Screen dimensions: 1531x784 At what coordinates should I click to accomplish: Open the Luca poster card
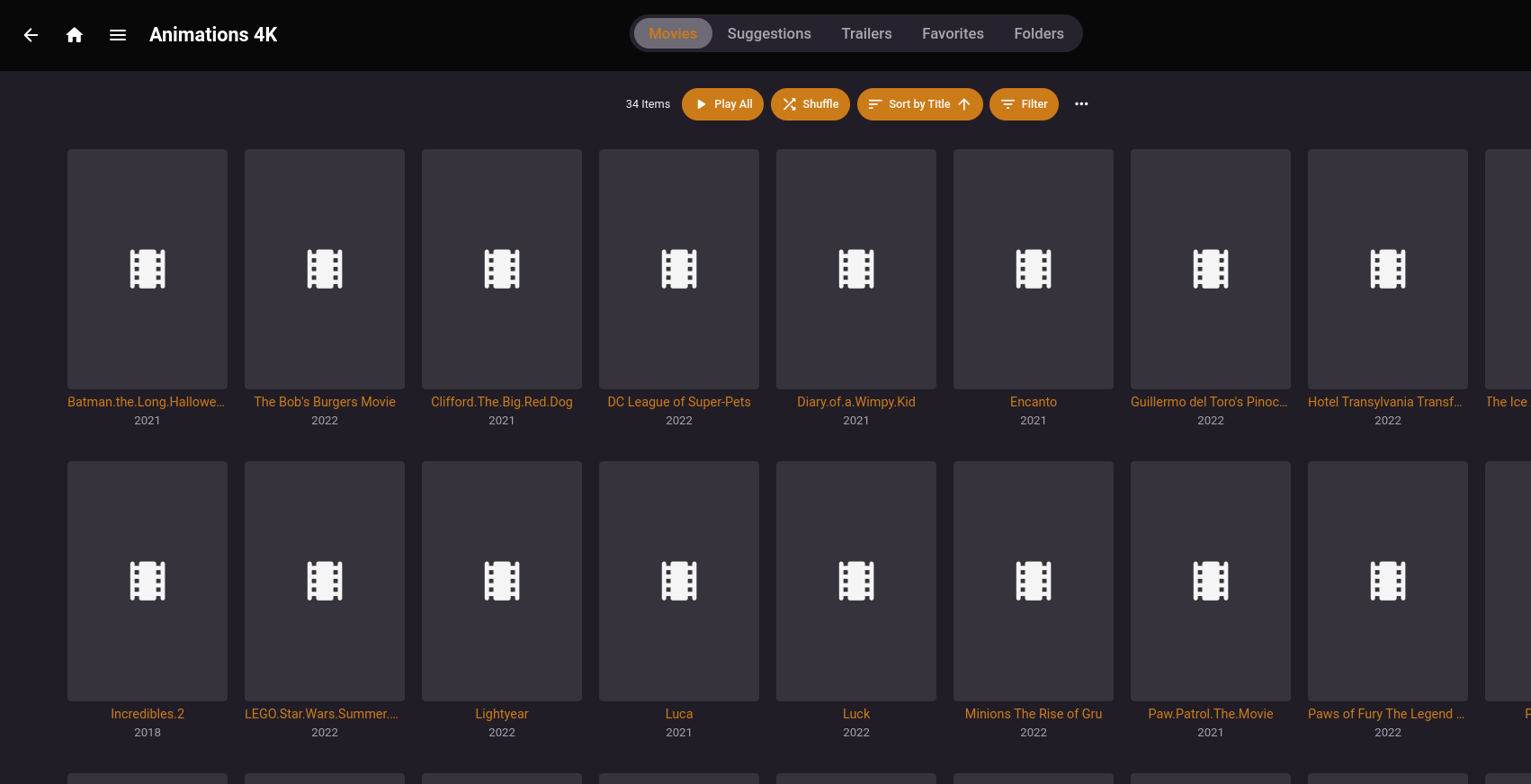coord(679,581)
